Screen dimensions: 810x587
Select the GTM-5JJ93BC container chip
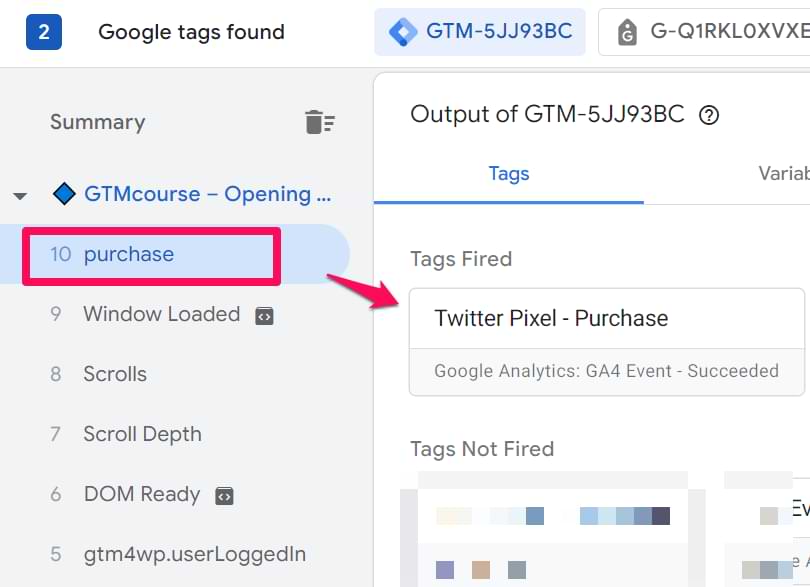pos(480,32)
